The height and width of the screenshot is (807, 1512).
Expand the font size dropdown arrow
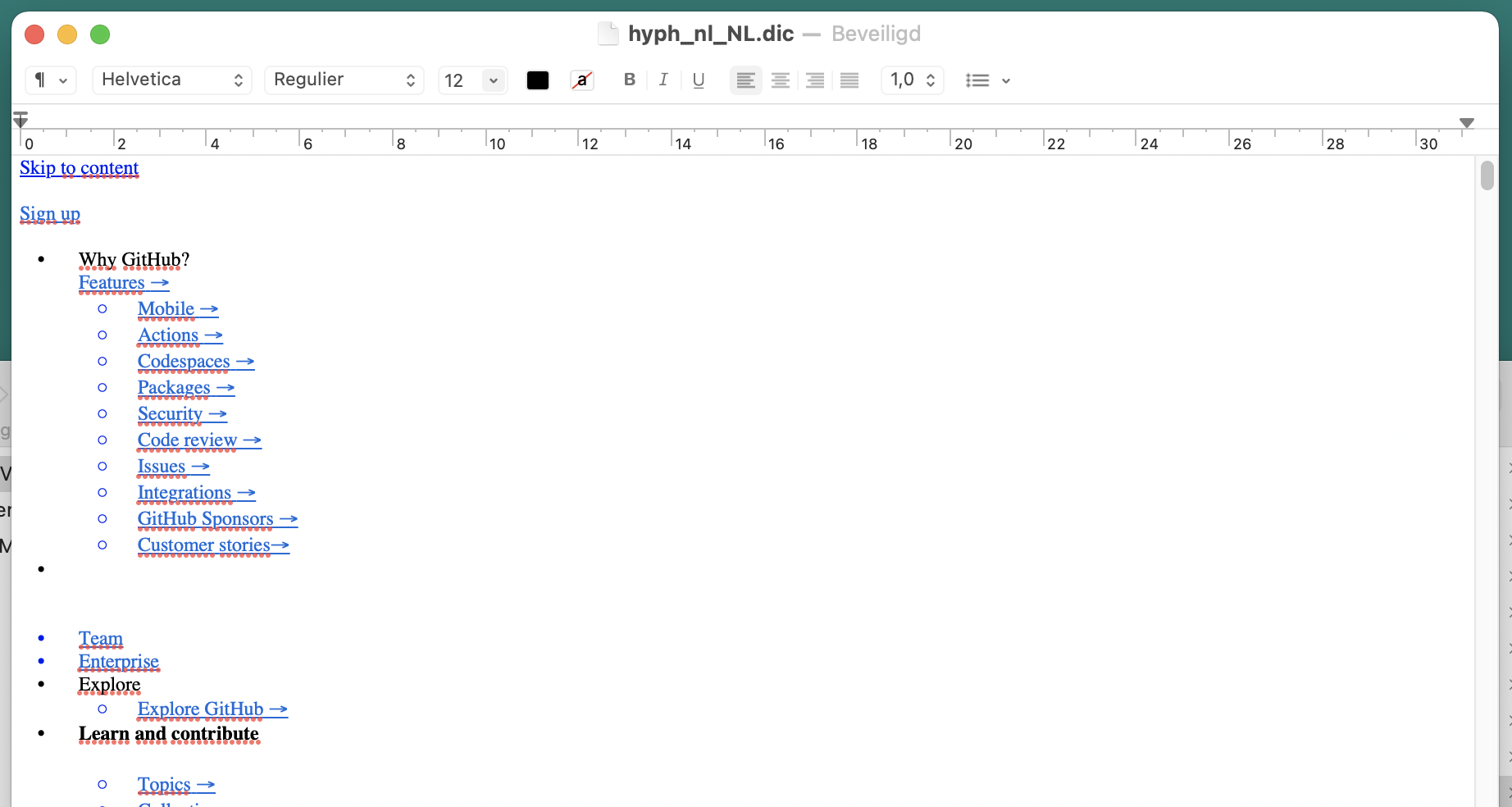tap(494, 80)
